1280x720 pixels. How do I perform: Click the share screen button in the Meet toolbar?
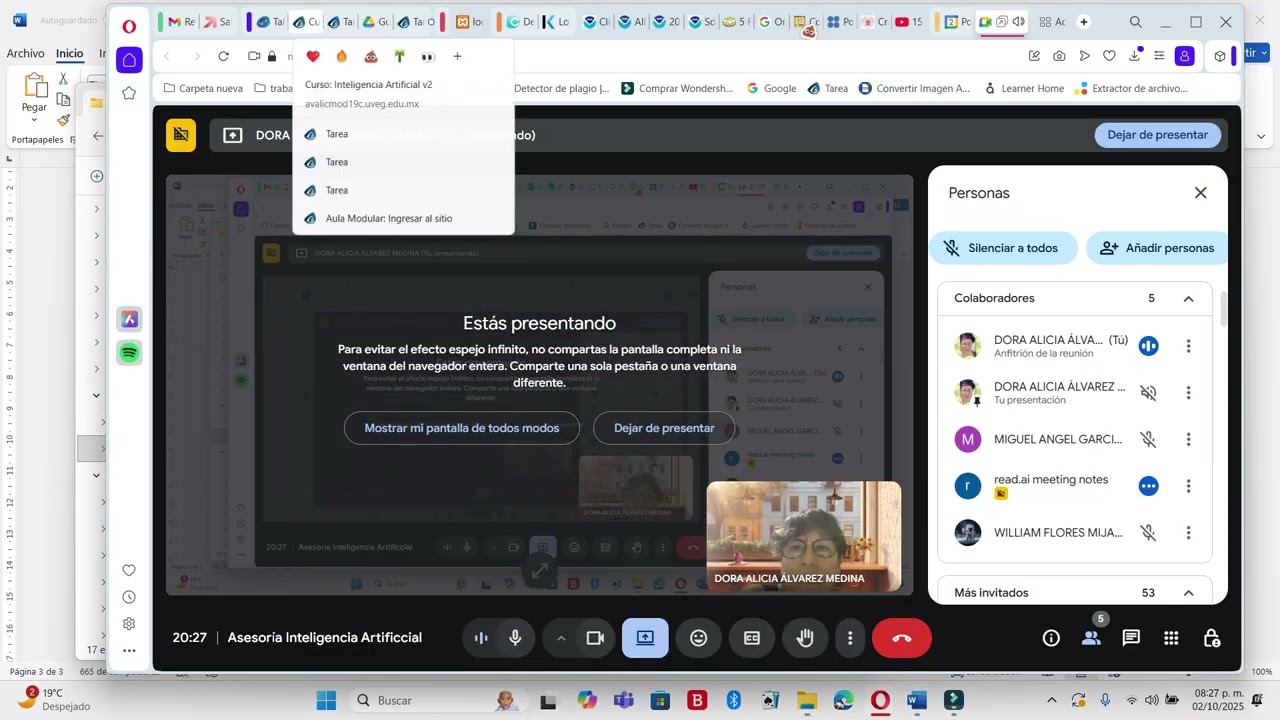point(645,638)
